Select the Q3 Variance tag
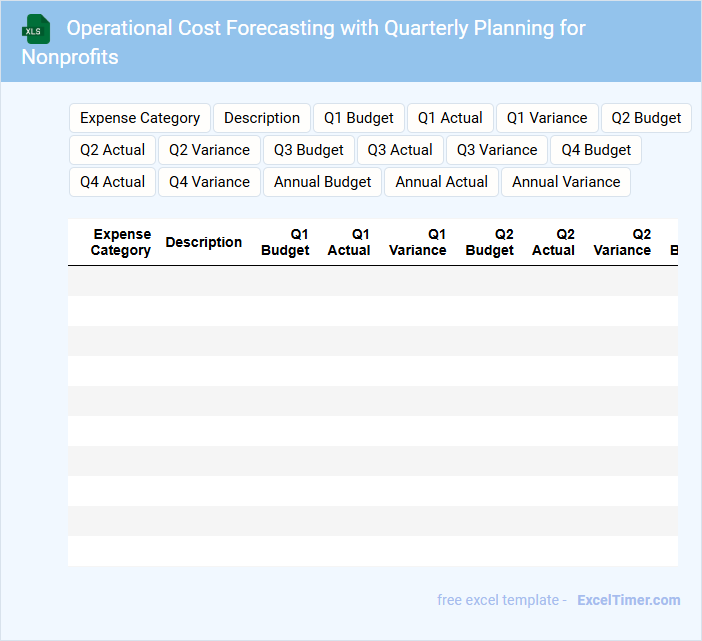Viewport: 702px width, 641px height. (497, 150)
